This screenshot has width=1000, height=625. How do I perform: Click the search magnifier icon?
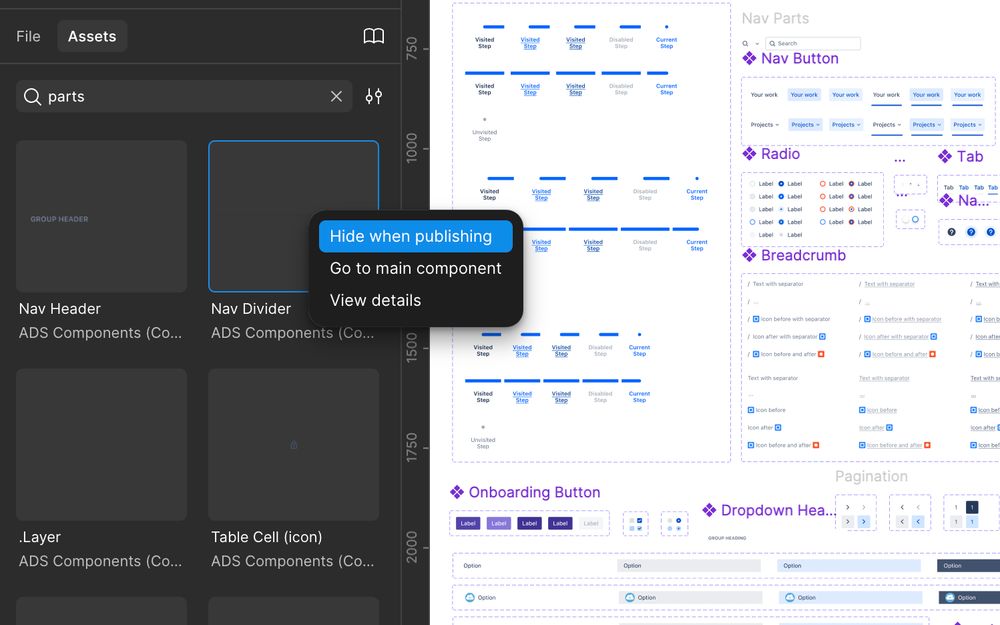pos(32,96)
